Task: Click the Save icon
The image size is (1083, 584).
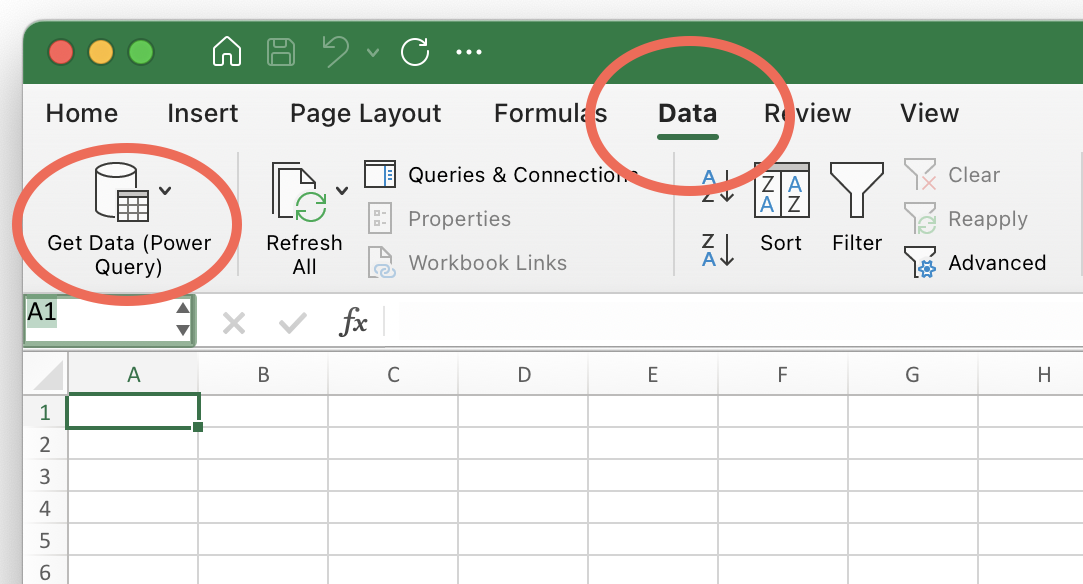Action: point(281,52)
